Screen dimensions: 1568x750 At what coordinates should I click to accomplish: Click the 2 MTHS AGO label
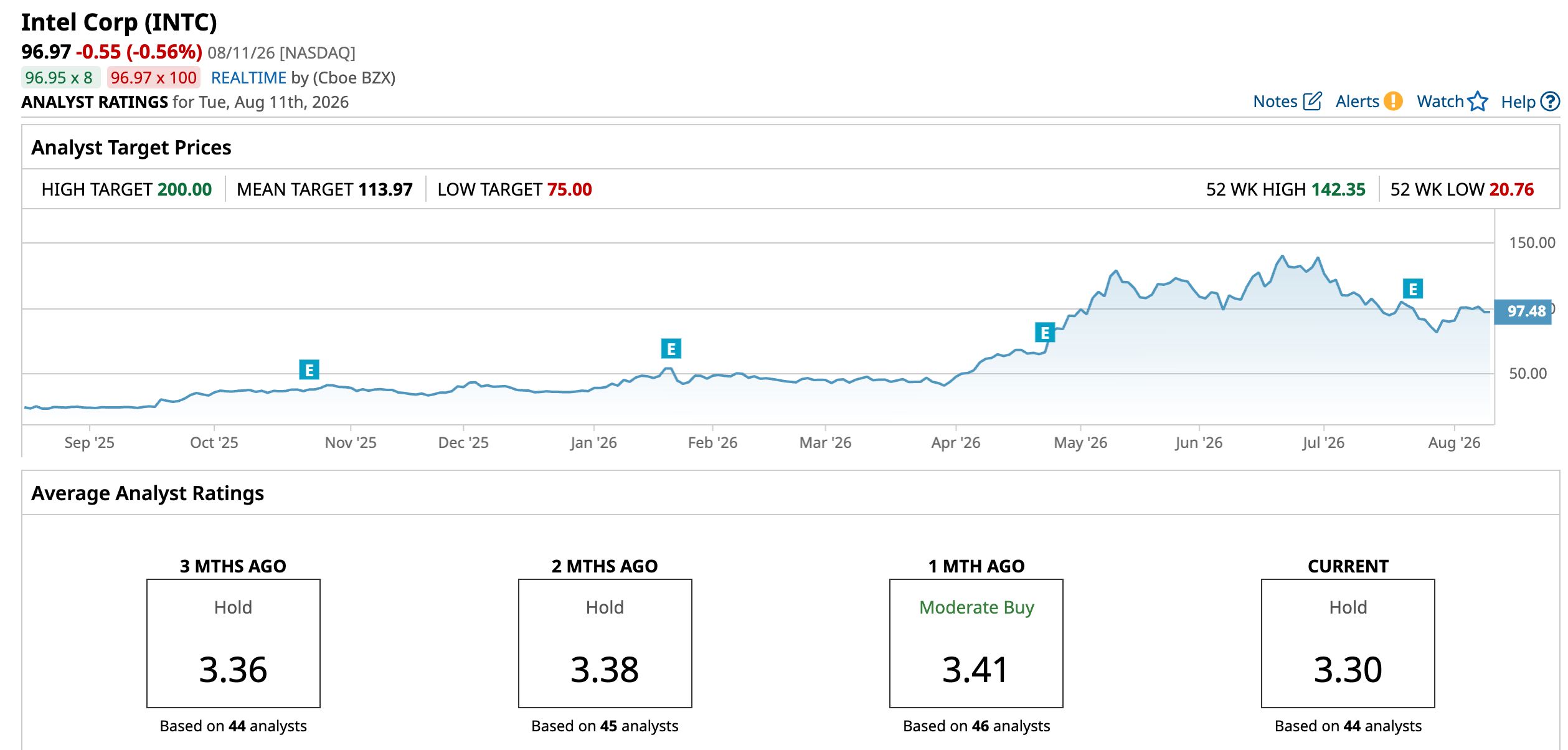tap(605, 566)
